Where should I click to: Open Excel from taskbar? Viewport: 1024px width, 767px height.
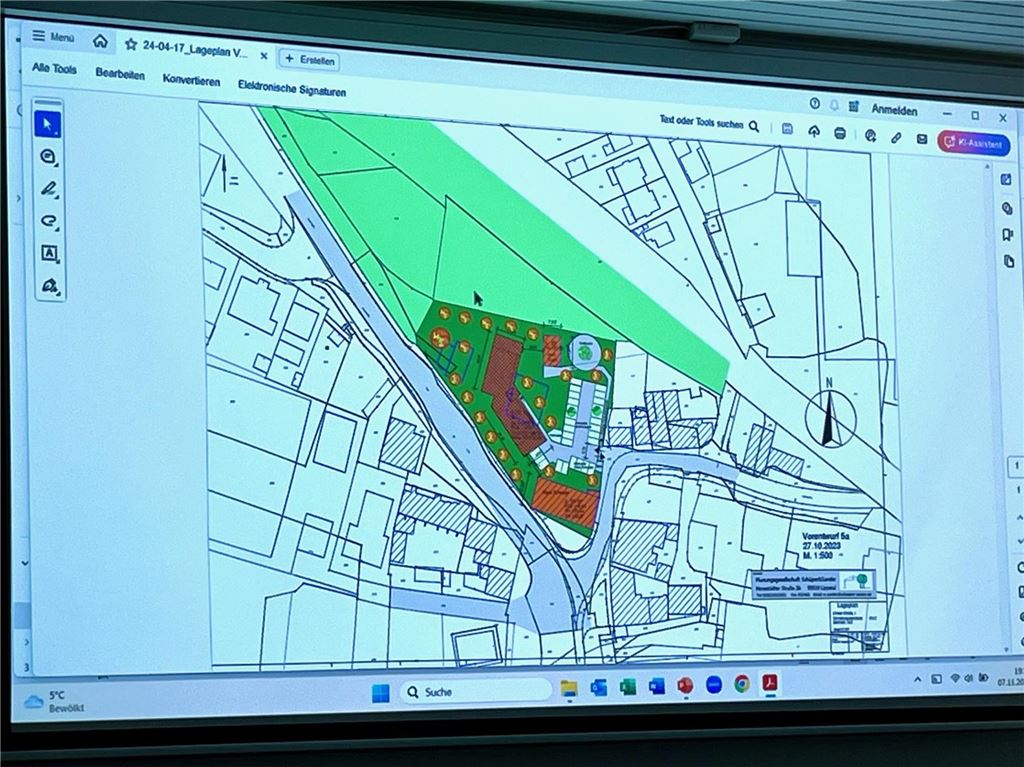(x=628, y=687)
